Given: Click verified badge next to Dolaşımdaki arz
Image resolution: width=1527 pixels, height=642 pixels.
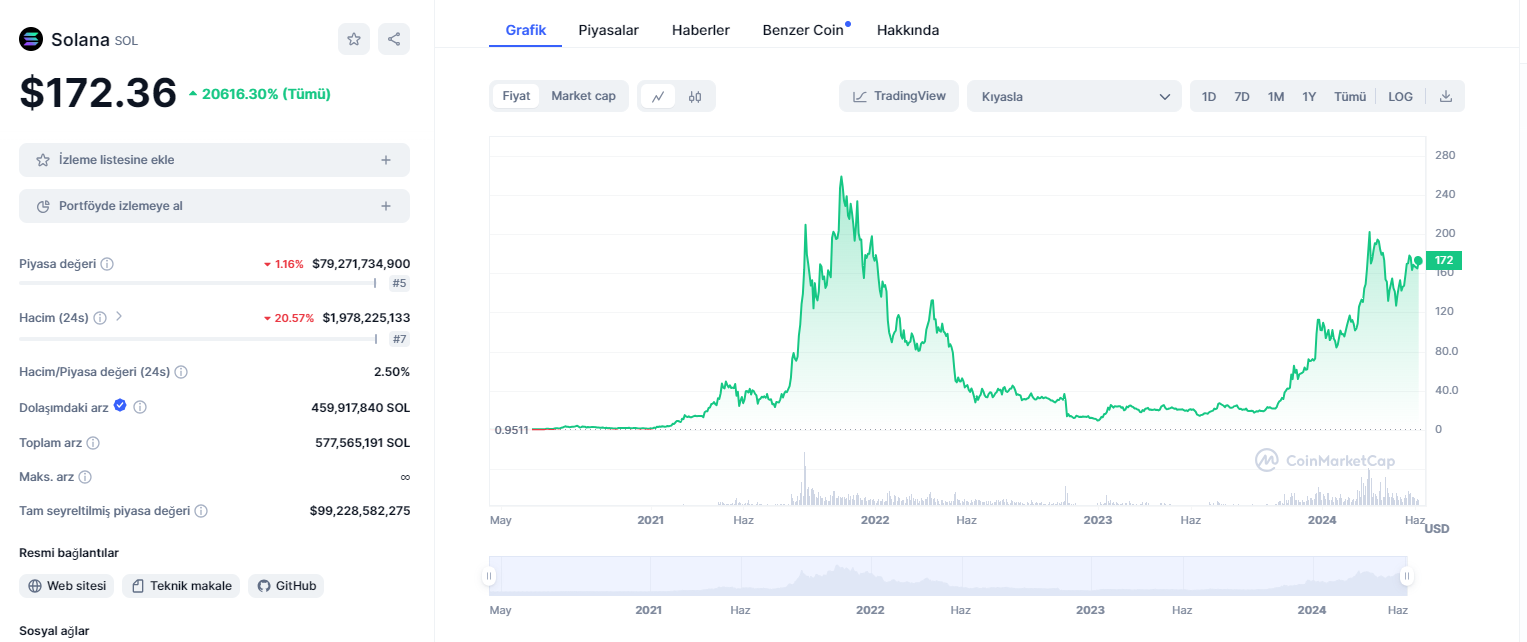Looking at the screenshot, I should point(120,405).
